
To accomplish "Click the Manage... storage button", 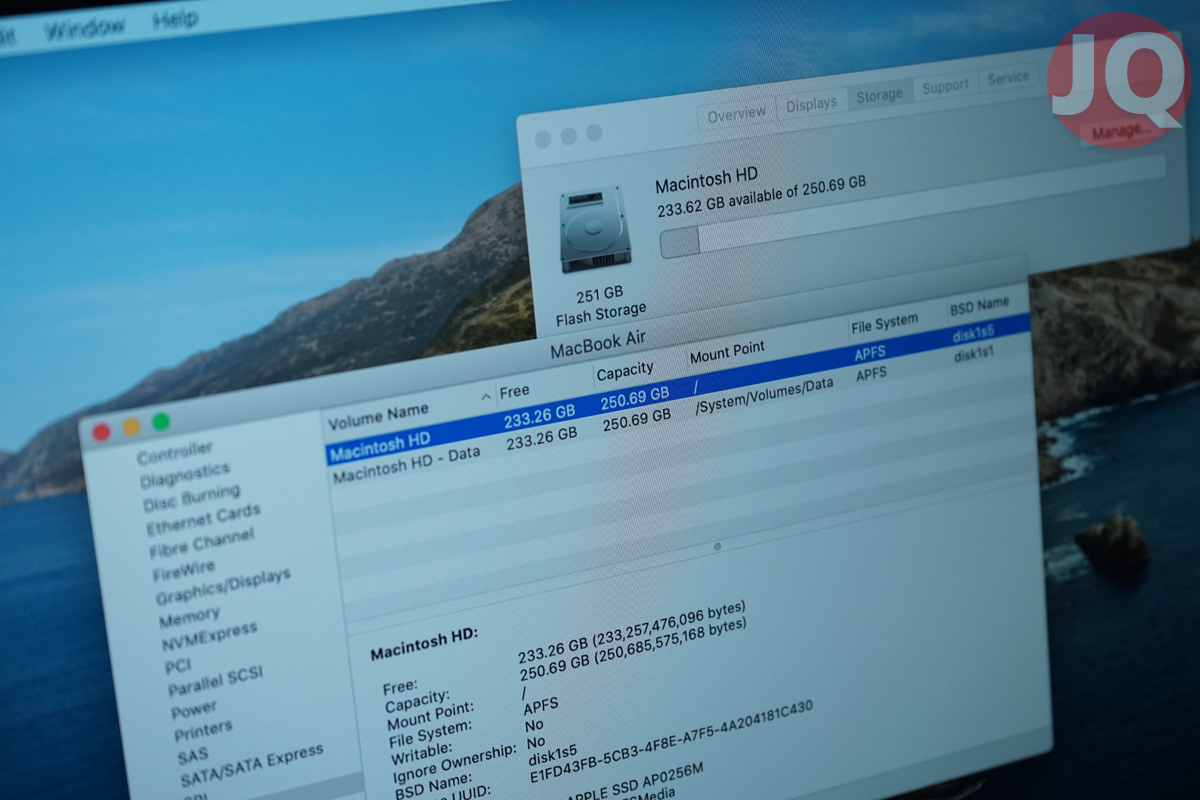I will [1120, 131].
